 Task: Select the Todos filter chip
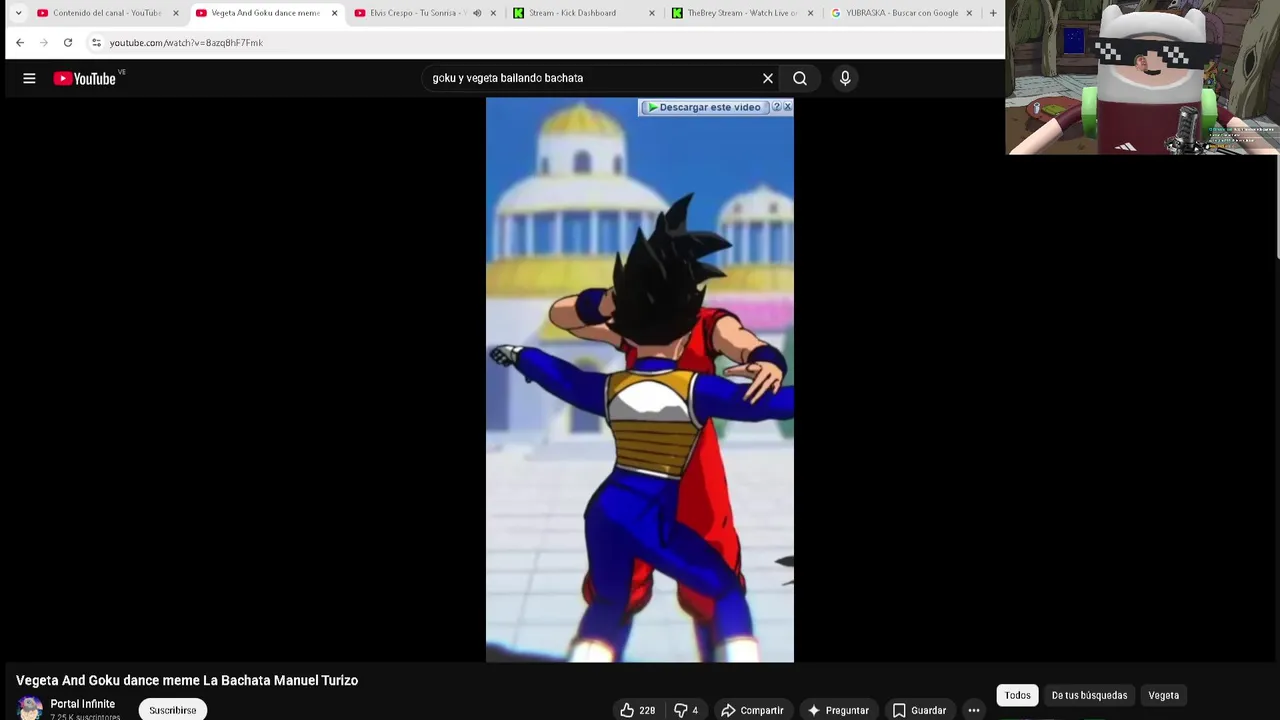tap(1018, 695)
